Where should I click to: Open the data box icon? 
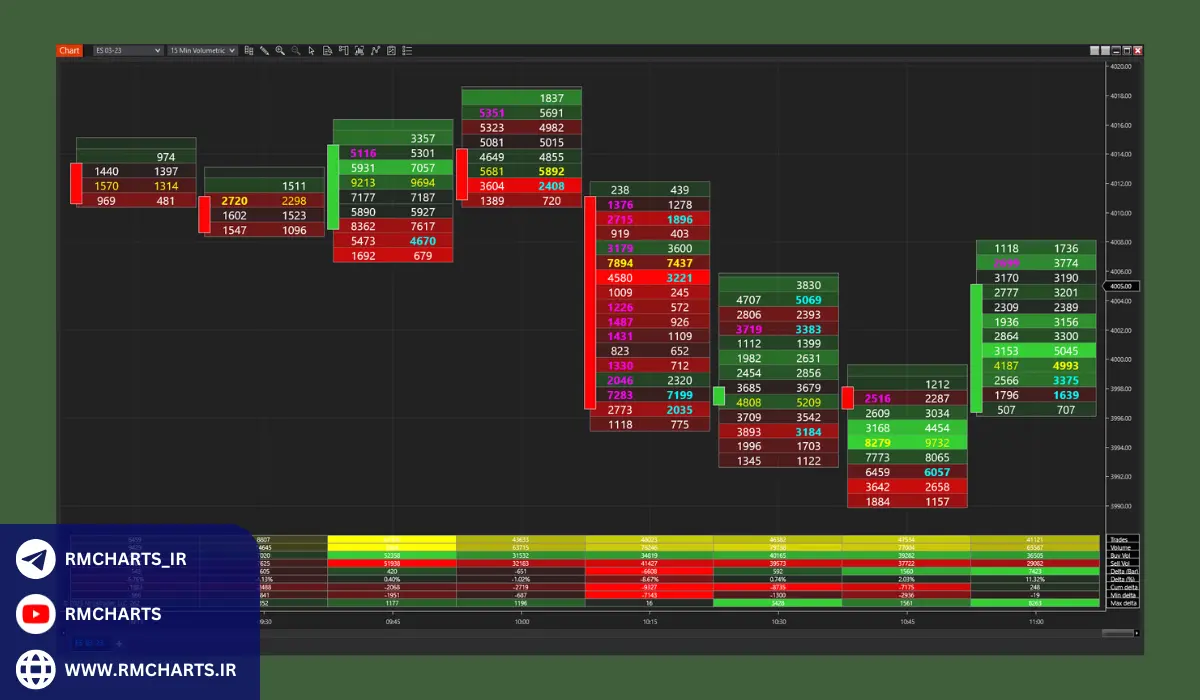(327, 50)
